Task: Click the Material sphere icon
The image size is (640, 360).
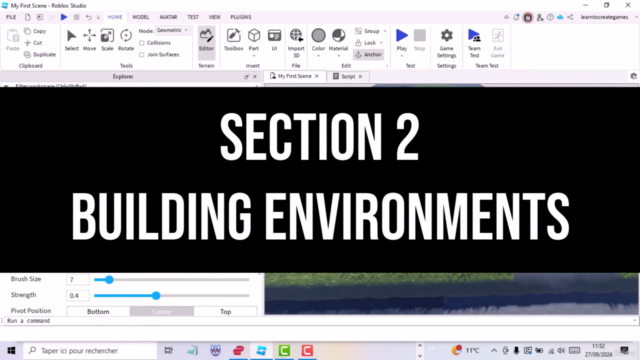Action: click(338, 36)
